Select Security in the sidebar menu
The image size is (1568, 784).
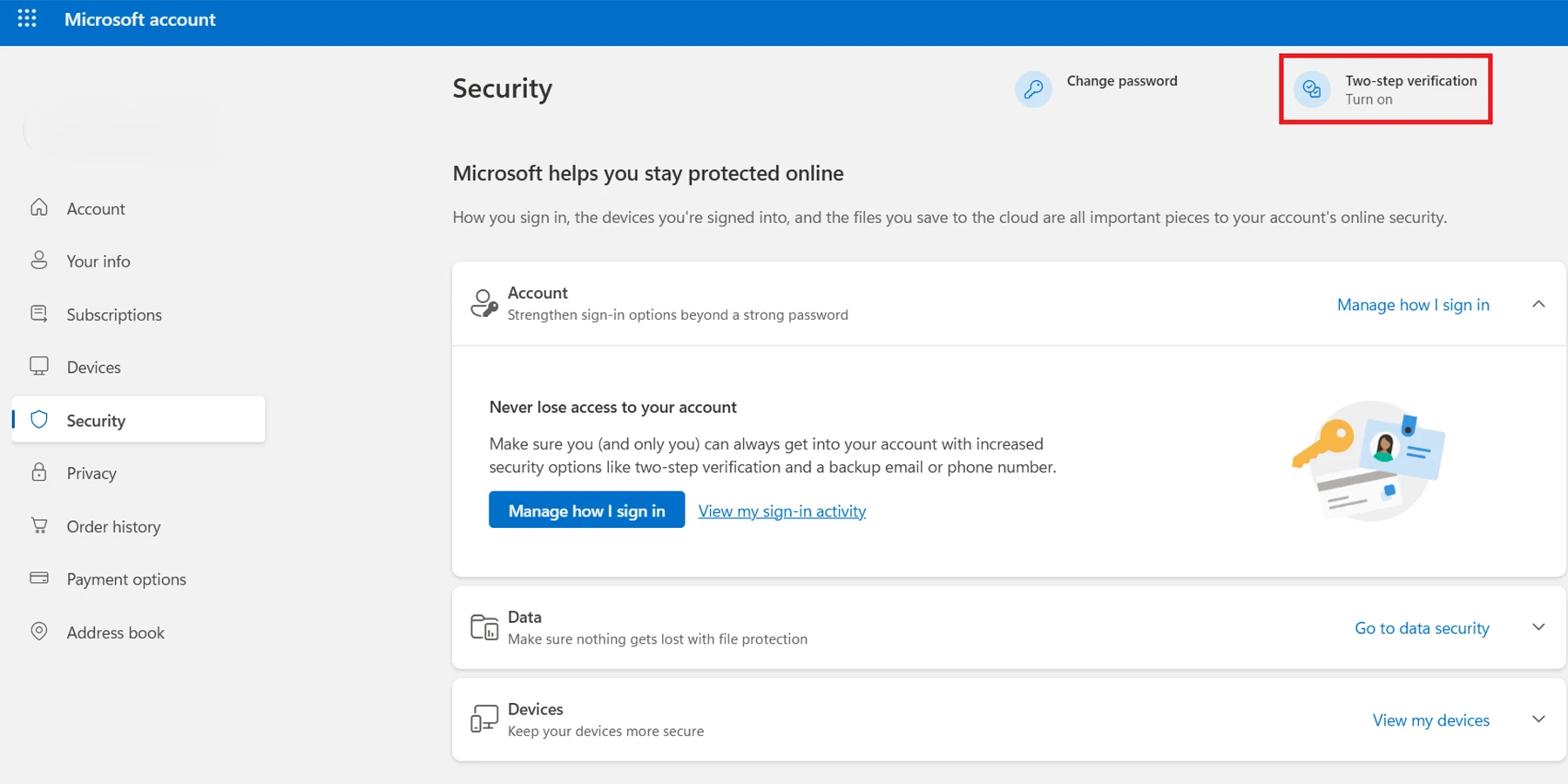tap(96, 421)
